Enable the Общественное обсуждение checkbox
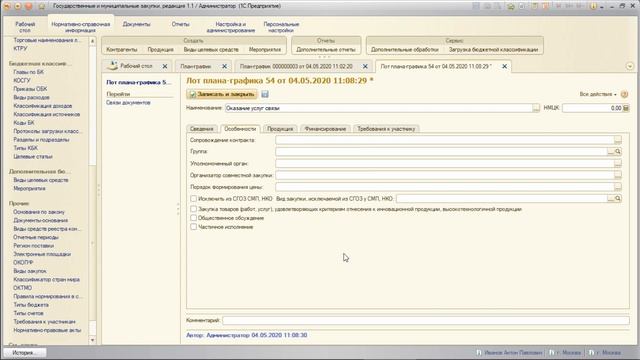 coord(193,218)
